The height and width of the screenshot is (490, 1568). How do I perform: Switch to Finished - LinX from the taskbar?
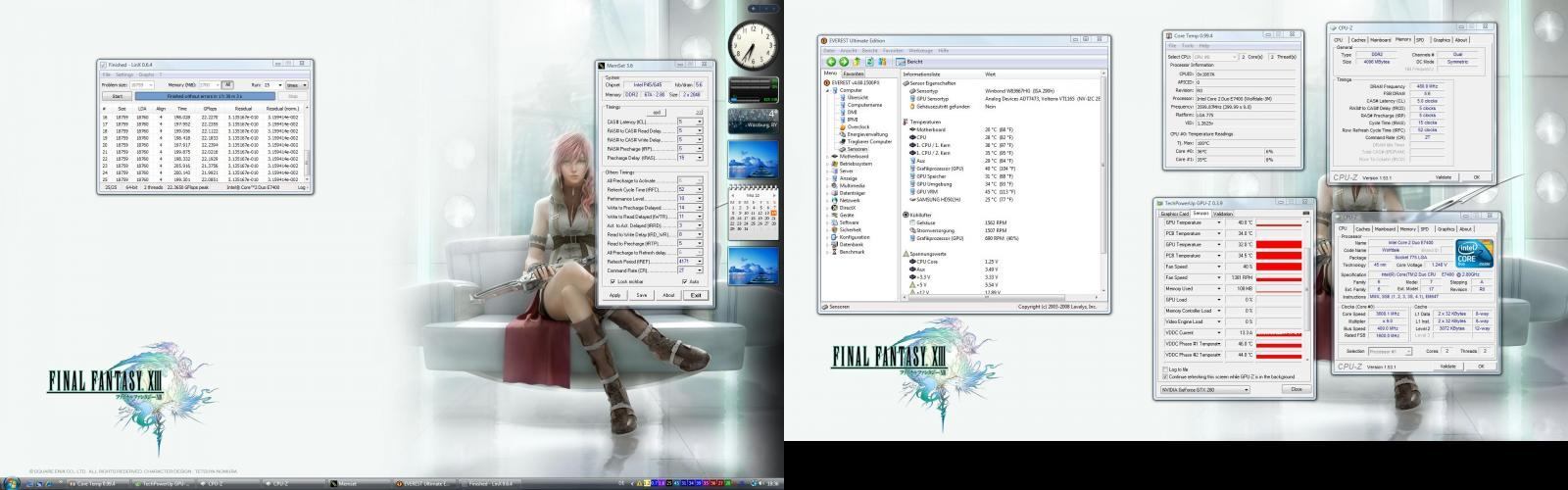pyautogui.click(x=488, y=483)
